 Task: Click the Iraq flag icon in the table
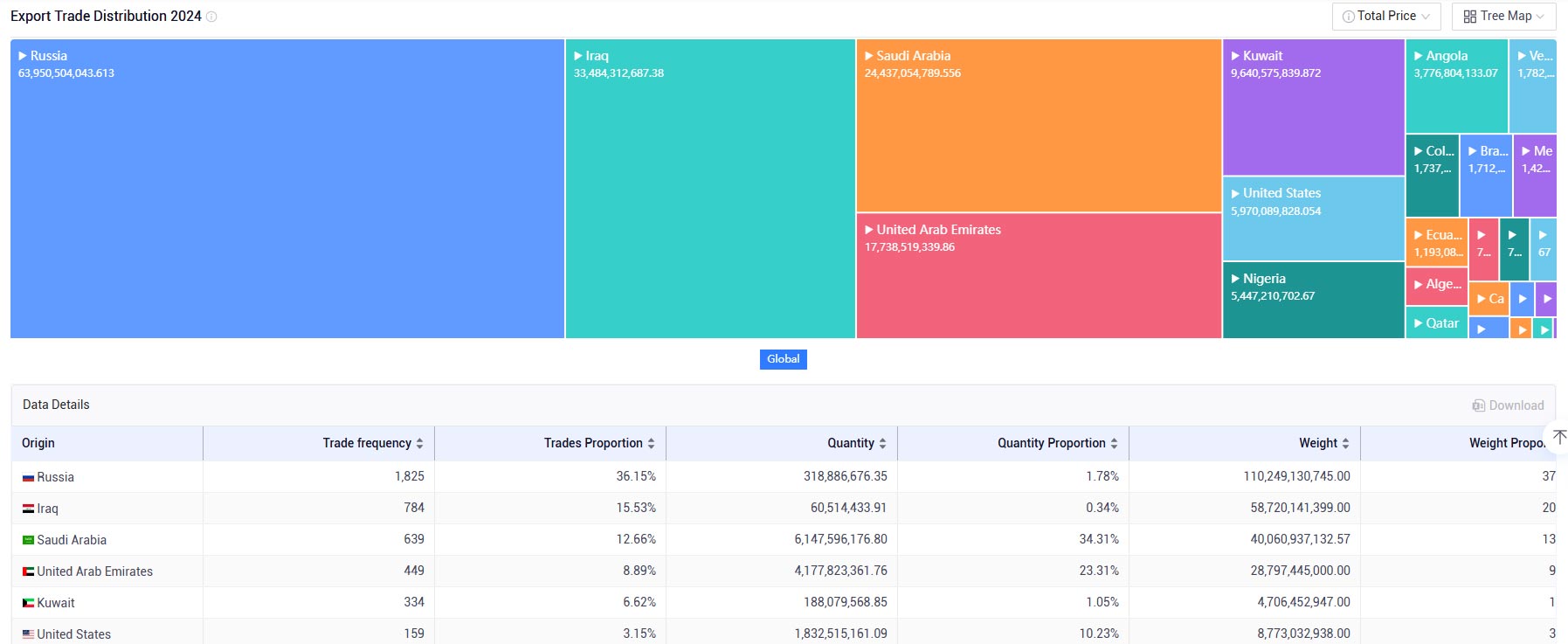click(28, 509)
